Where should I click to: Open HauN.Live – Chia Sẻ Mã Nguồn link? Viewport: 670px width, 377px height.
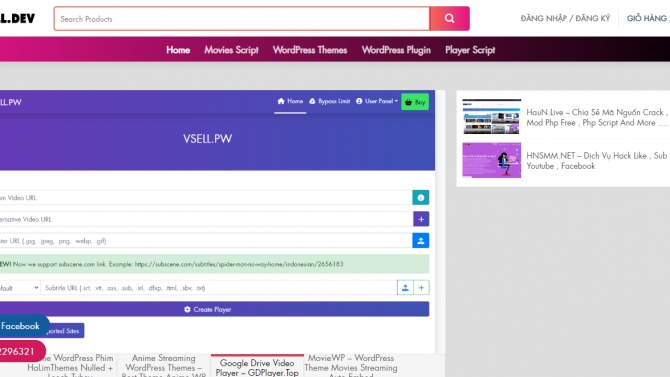(x=597, y=117)
